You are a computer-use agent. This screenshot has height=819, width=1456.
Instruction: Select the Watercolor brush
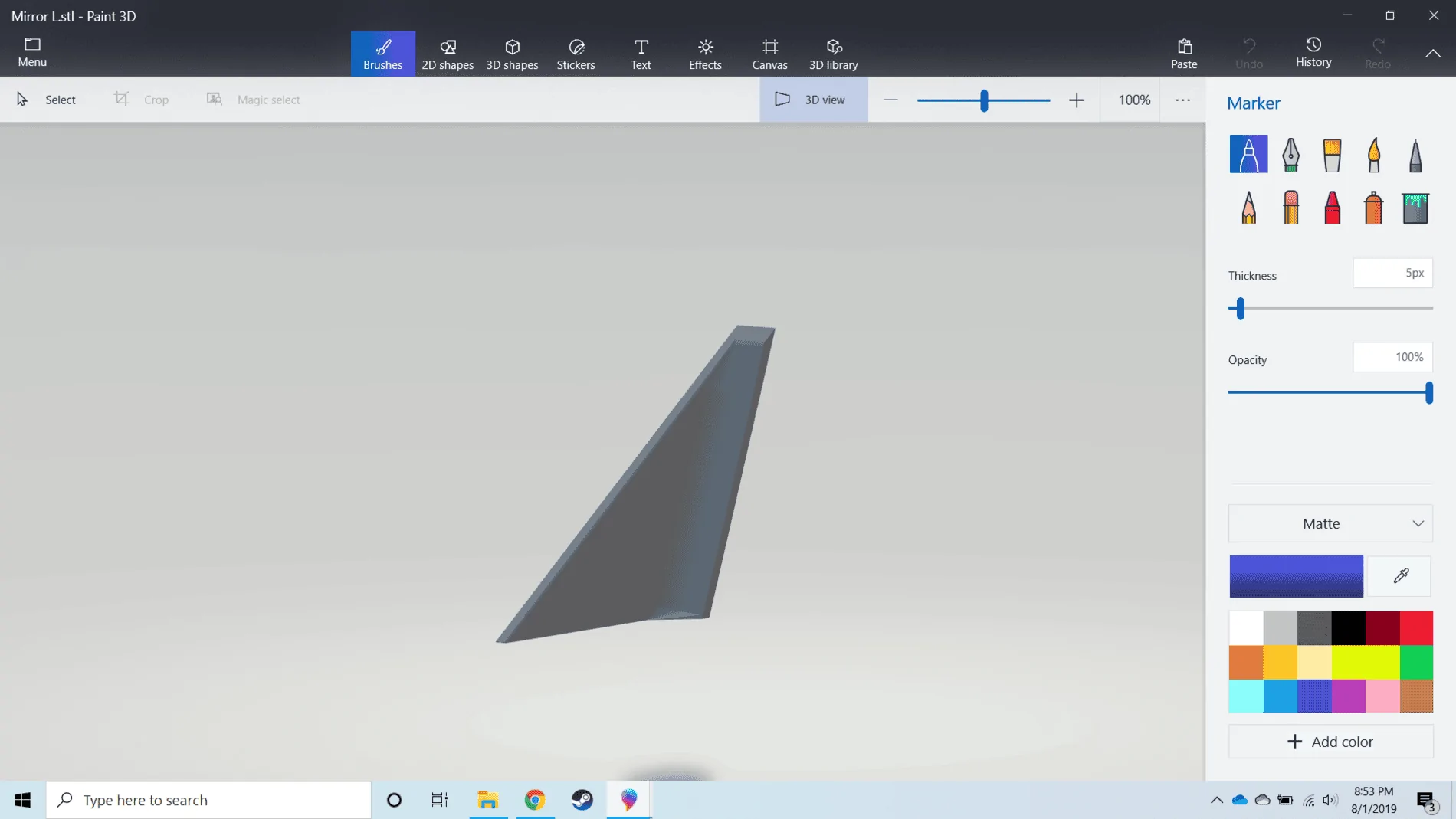pyautogui.click(x=1373, y=154)
